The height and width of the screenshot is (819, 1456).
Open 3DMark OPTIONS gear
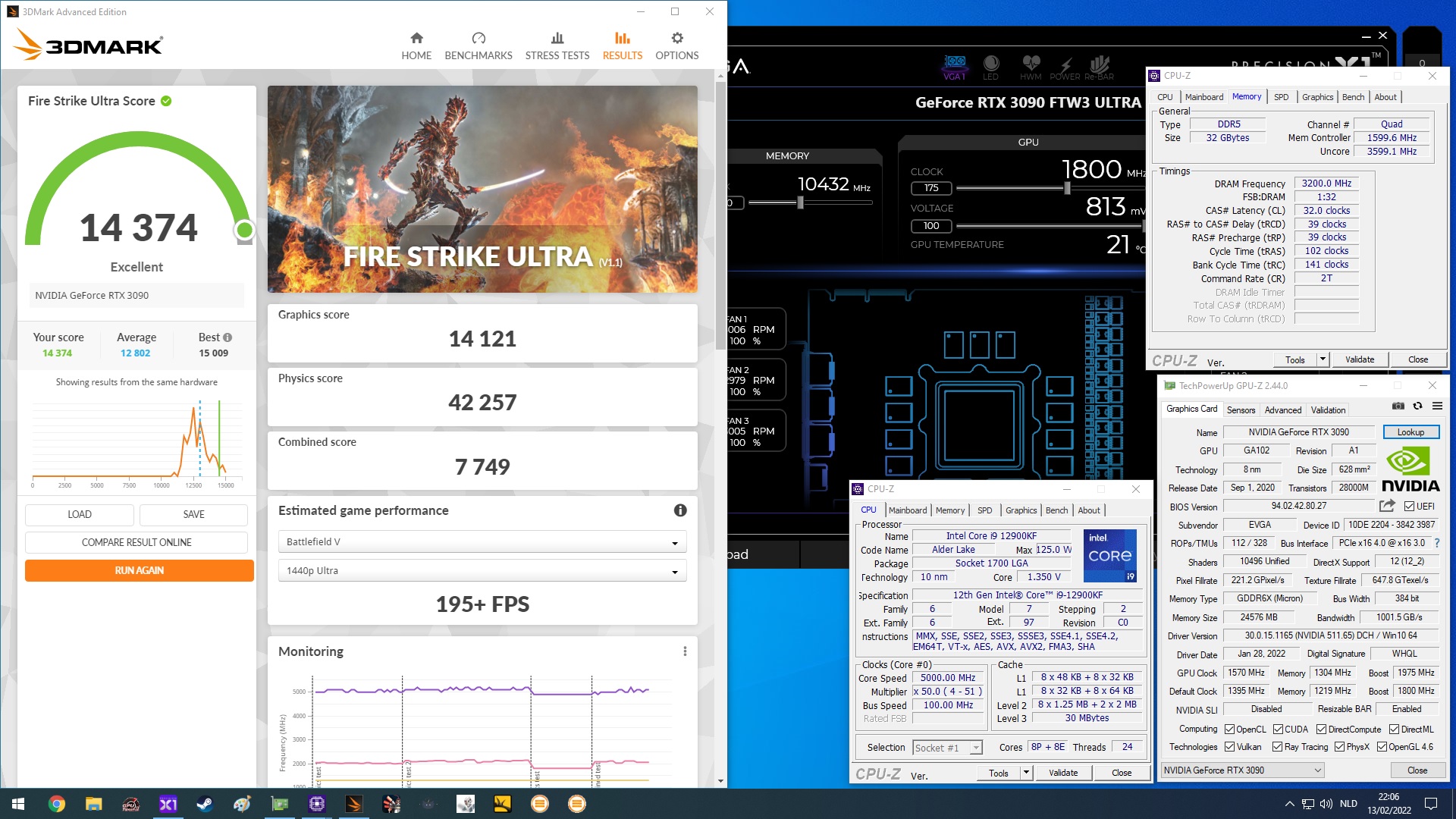(677, 46)
